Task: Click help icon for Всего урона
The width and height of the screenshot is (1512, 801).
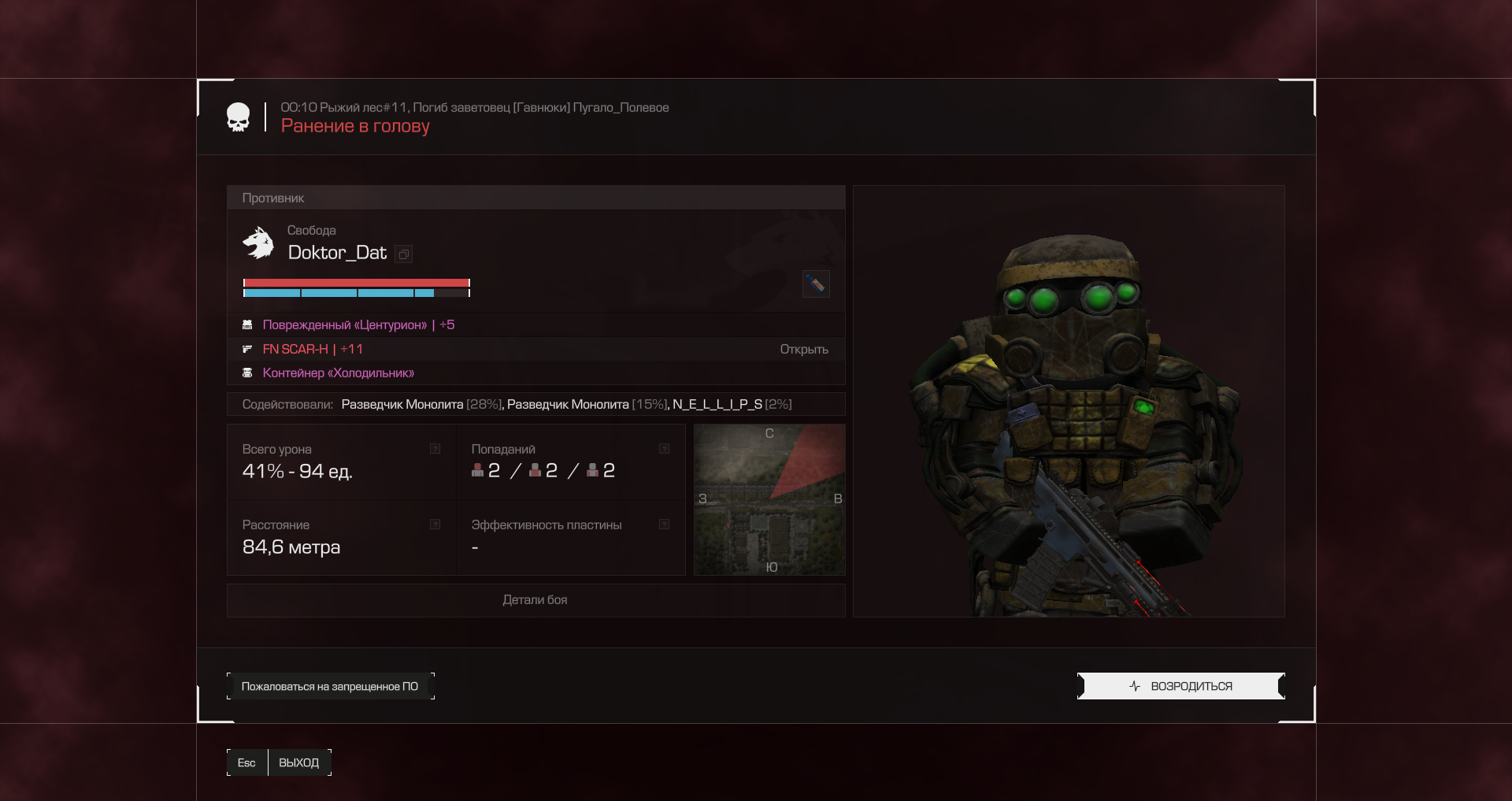Action: tap(435, 449)
